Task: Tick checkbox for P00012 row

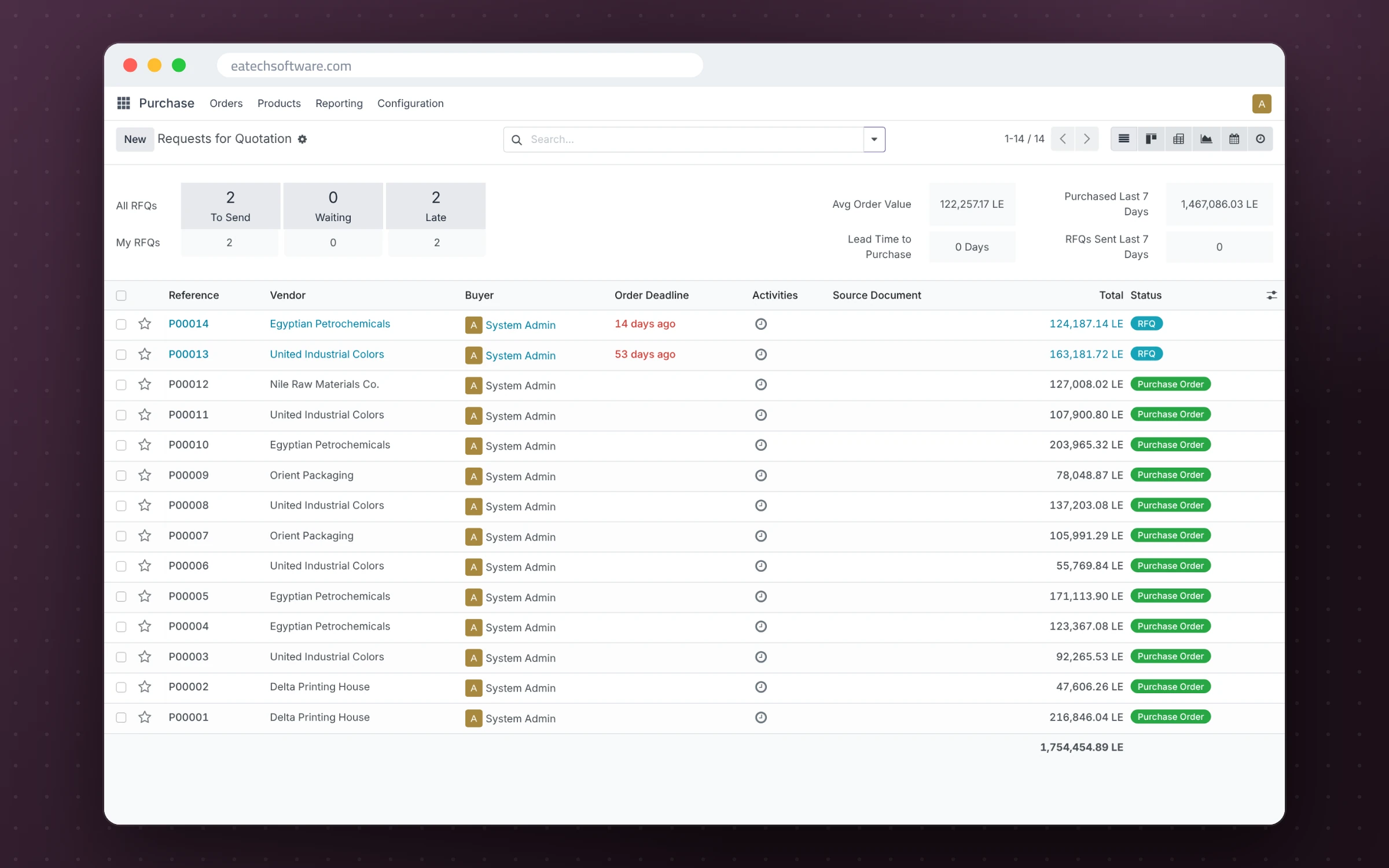Action: 121,385
